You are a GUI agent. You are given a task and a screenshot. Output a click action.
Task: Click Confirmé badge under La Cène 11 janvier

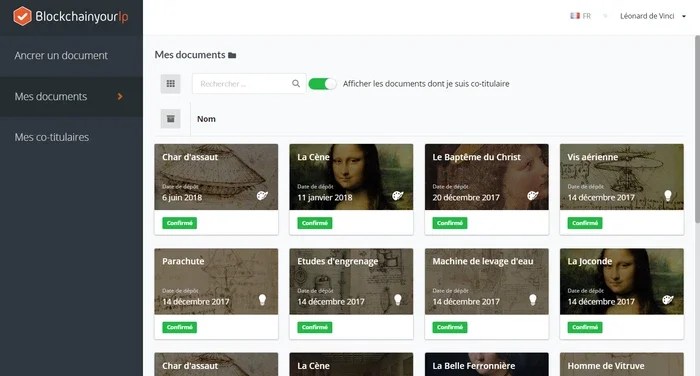pyautogui.click(x=315, y=223)
